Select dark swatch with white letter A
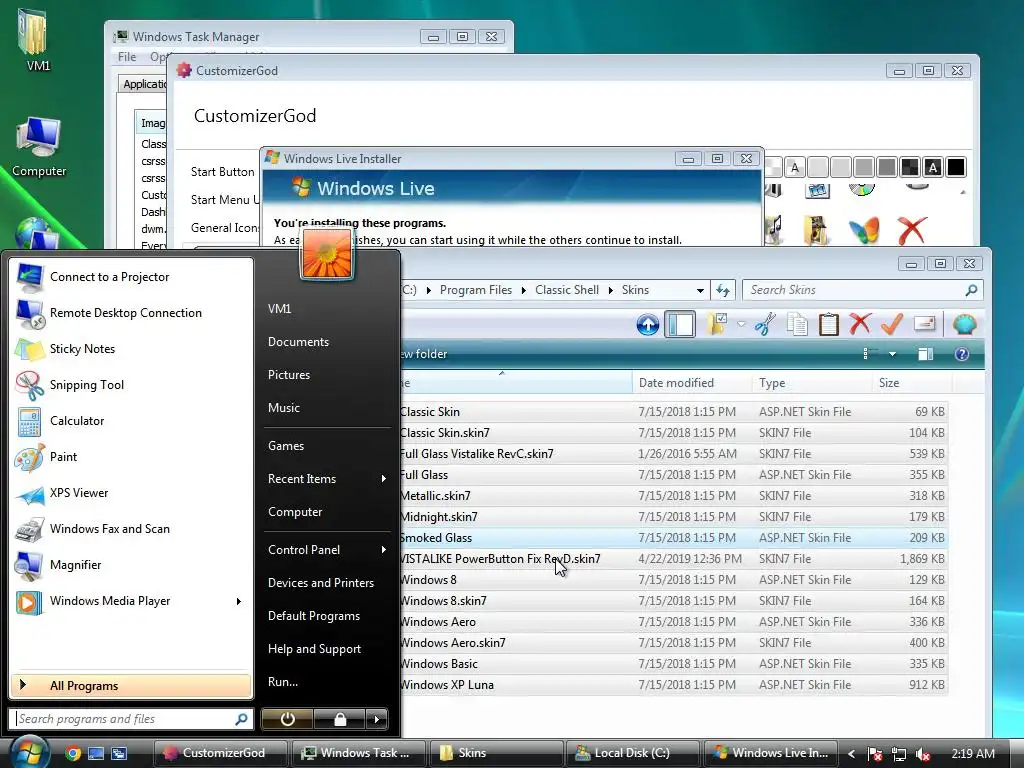 [x=933, y=168]
